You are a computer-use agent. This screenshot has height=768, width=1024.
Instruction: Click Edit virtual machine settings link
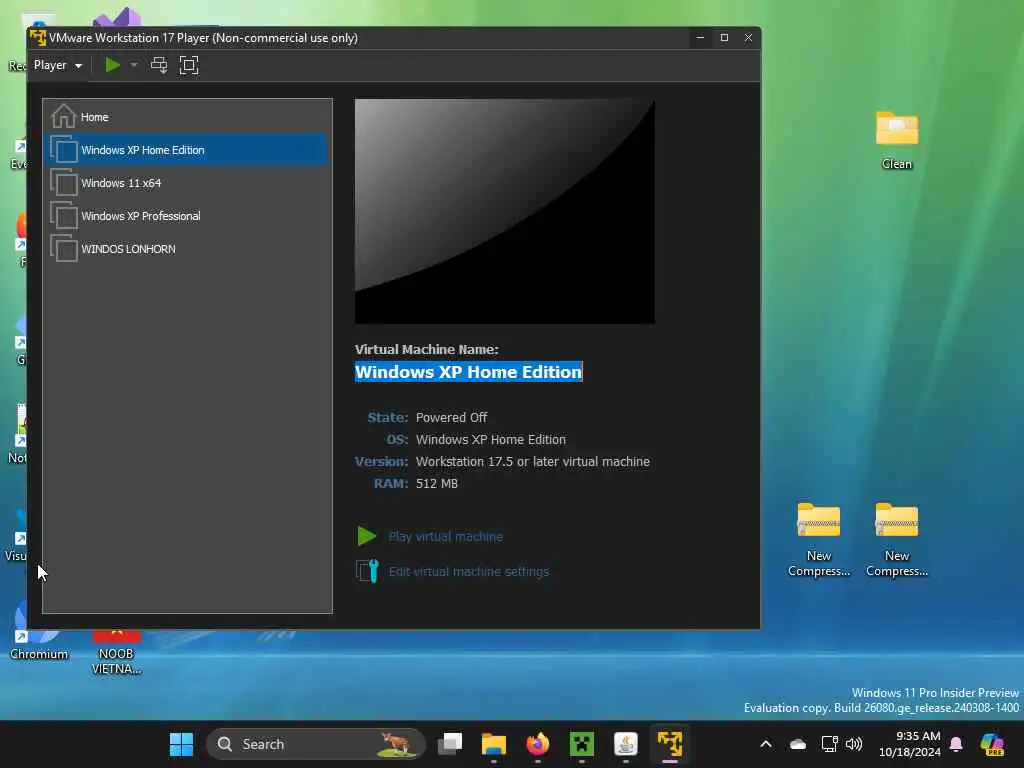469,571
